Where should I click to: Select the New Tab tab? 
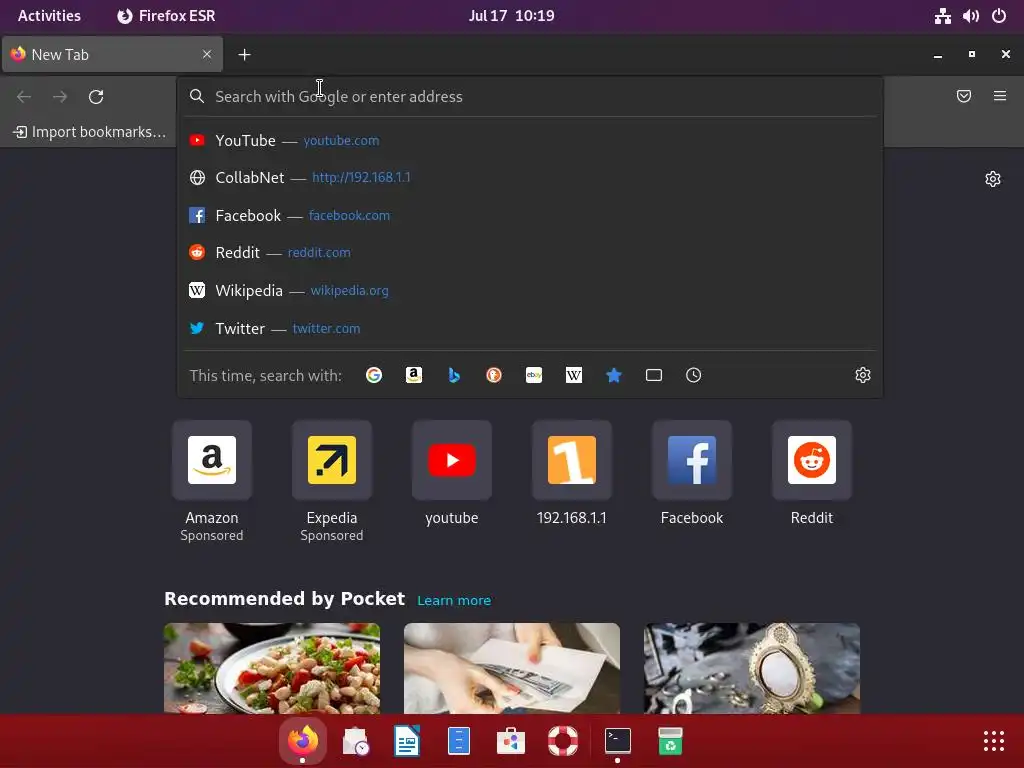point(112,54)
